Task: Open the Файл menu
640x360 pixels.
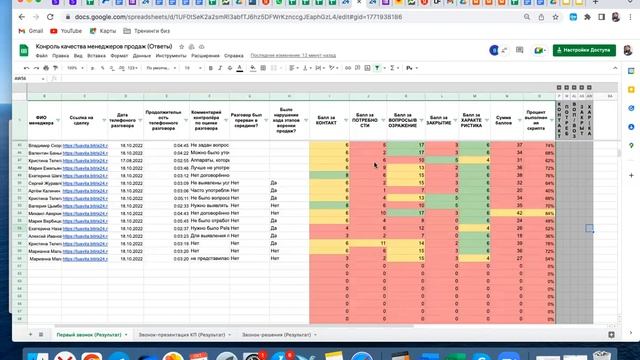Action: 42,56
